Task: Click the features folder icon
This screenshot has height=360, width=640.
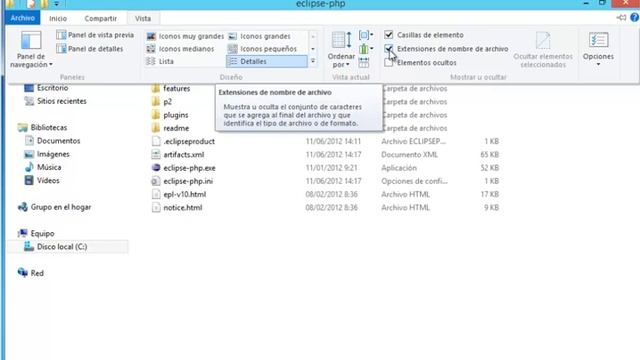Action: pyautogui.click(x=156, y=88)
